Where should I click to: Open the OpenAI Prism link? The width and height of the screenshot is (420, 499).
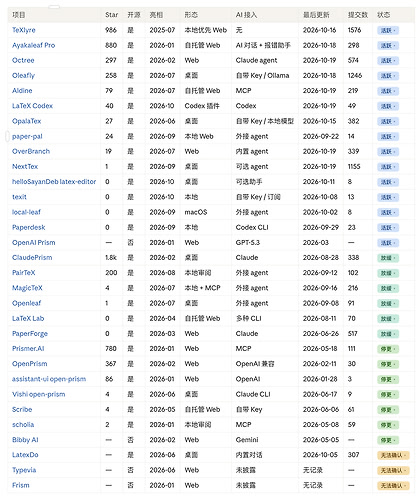pyautogui.click(x=33, y=243)
